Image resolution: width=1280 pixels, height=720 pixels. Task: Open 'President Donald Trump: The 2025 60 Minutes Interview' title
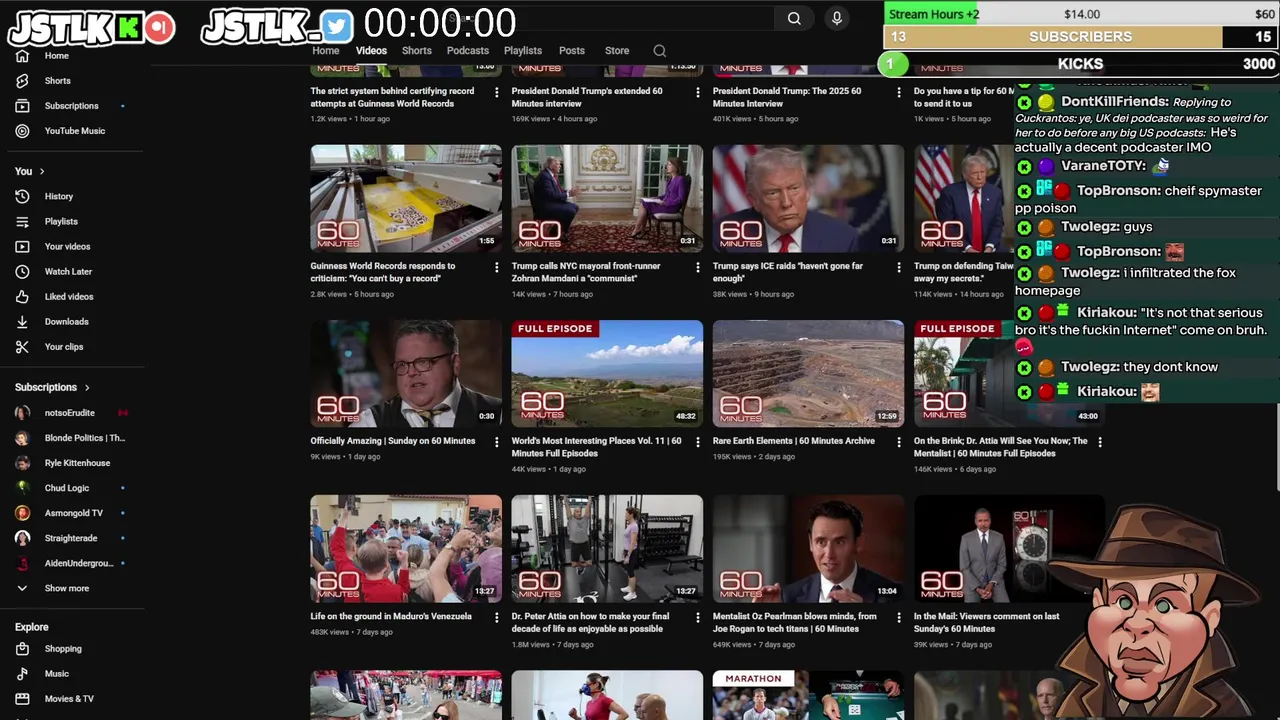point(787,97)
